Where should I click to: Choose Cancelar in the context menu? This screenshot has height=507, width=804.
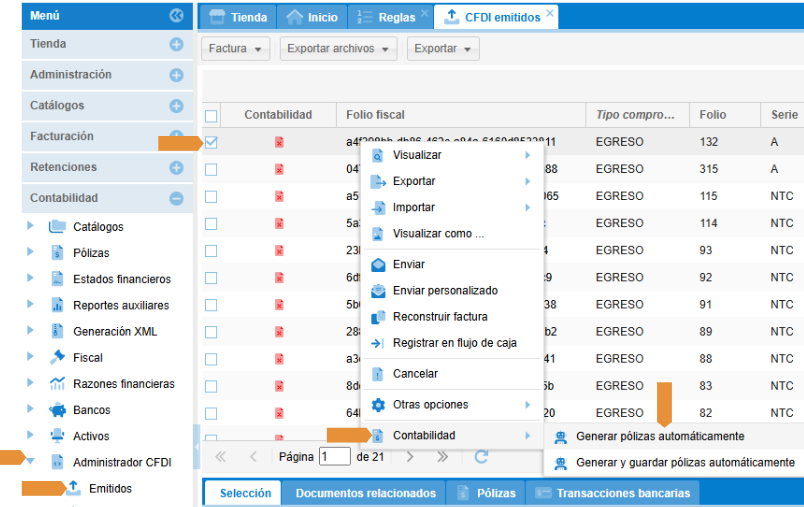(x=415, y=374)
